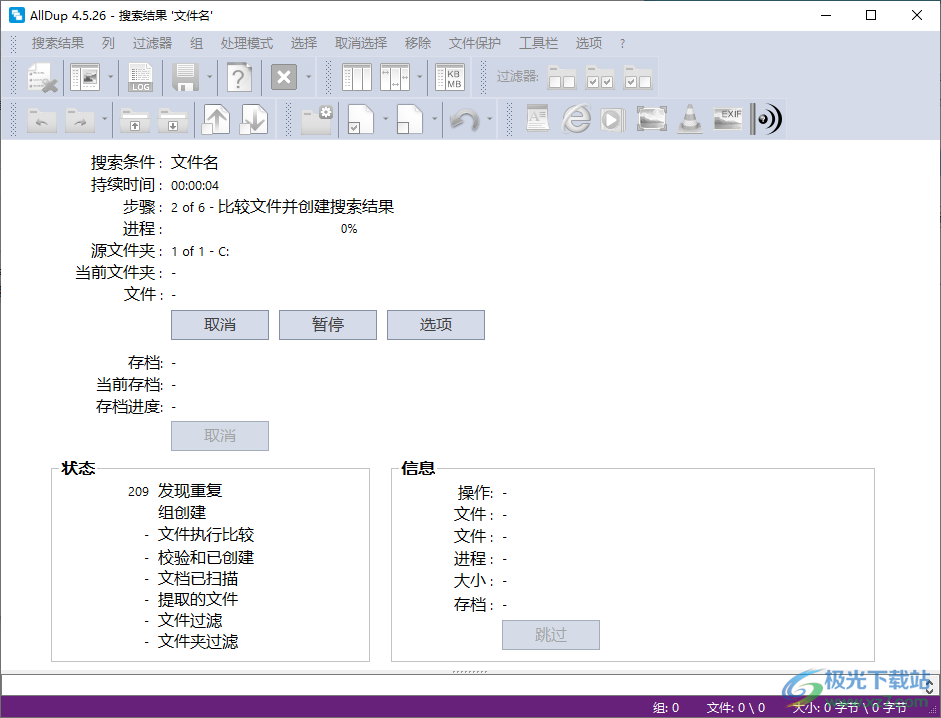The image size is (941, 718).
Task: Click the checked page select icon
Action: click(x=361, y=119)
